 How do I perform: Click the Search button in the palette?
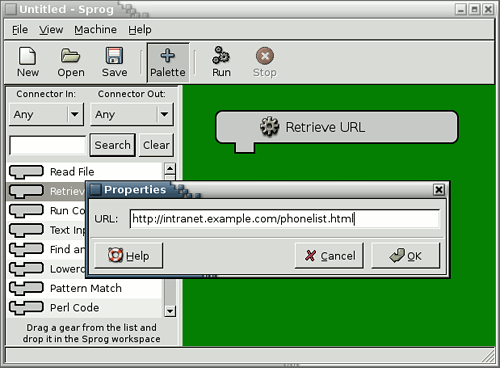(x=112, y=145)
